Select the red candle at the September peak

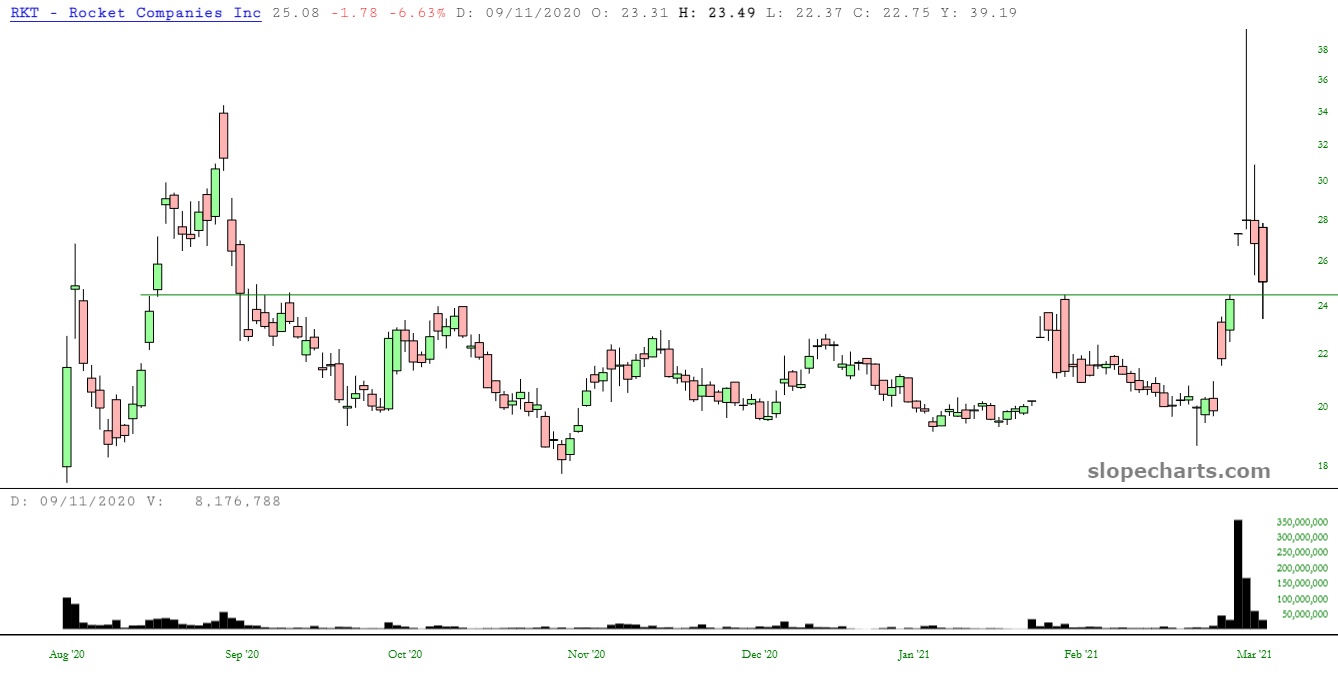(223, 135)
